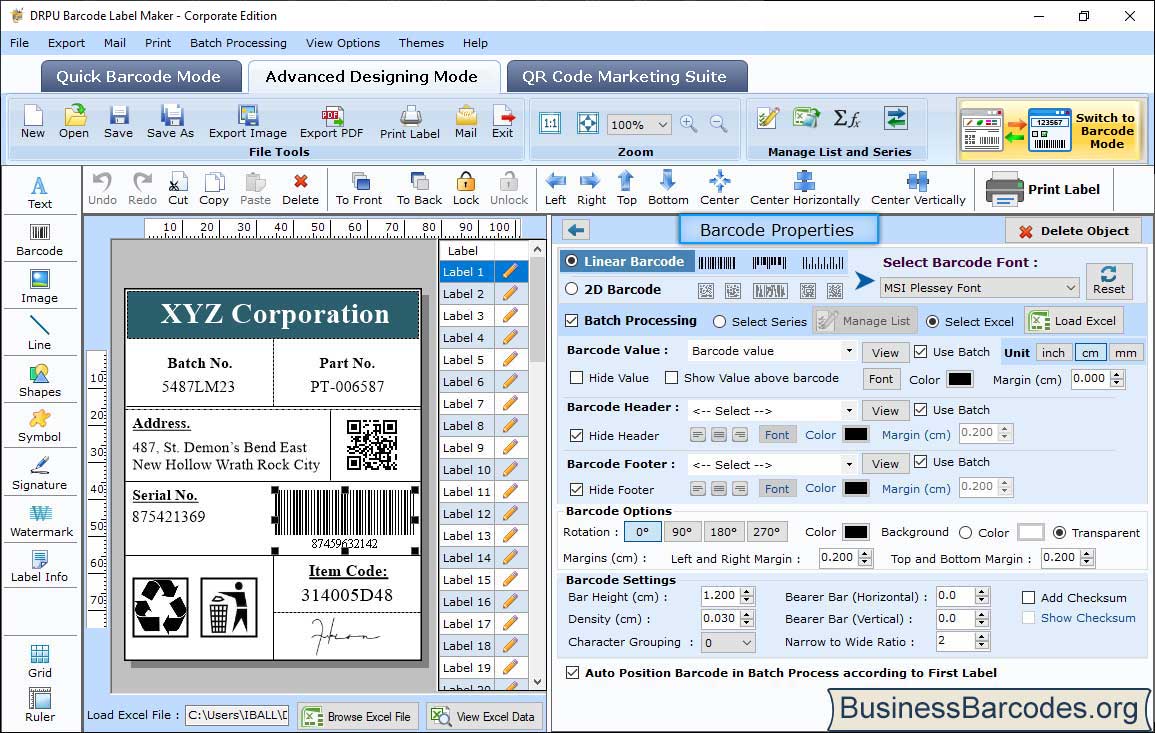Open the MSI Plessey Font dropdown
The height and width of the screenshot is (733, 1155).
pos(980,287)
